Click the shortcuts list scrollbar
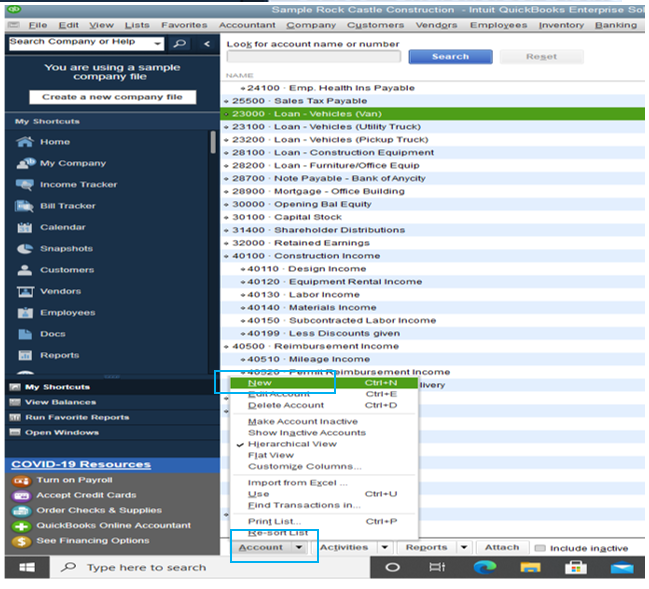The image size is (649, 589). [213, 142]
